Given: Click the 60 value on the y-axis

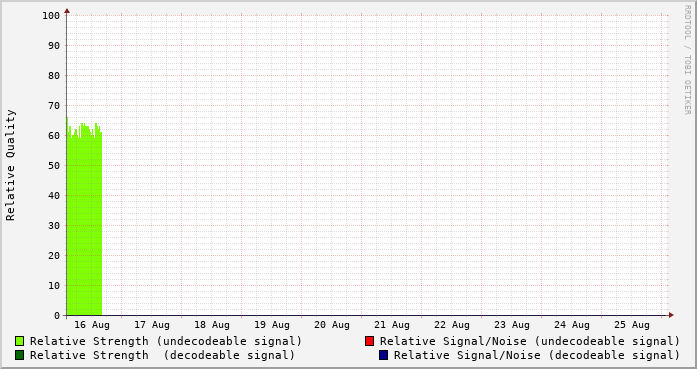Looking at the screenshot, I should [54, 136].
